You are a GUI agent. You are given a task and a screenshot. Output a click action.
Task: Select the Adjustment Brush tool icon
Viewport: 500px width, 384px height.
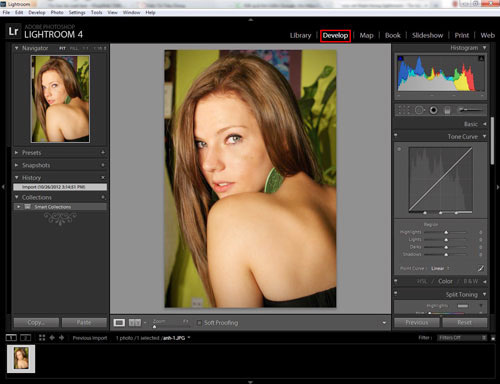[x=470, y=110]
